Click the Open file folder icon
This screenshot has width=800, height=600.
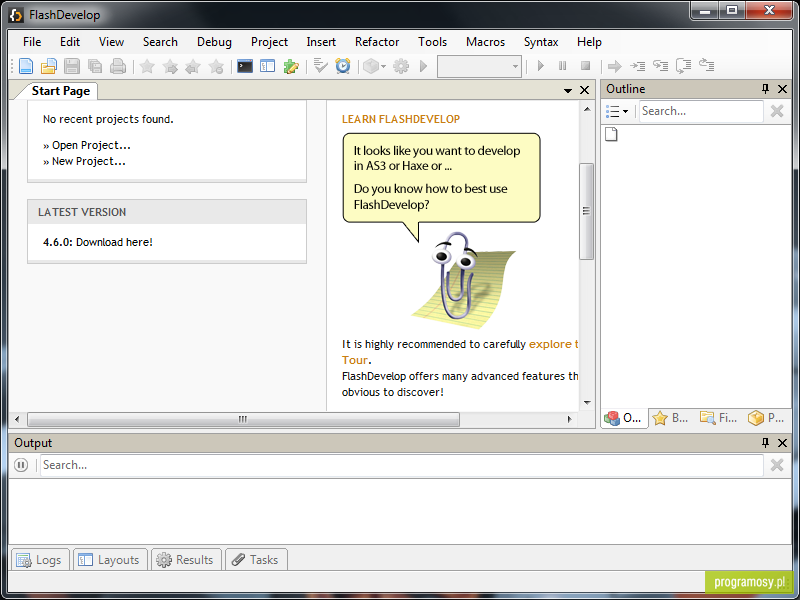pyautogui.click(x=49, y=66)
